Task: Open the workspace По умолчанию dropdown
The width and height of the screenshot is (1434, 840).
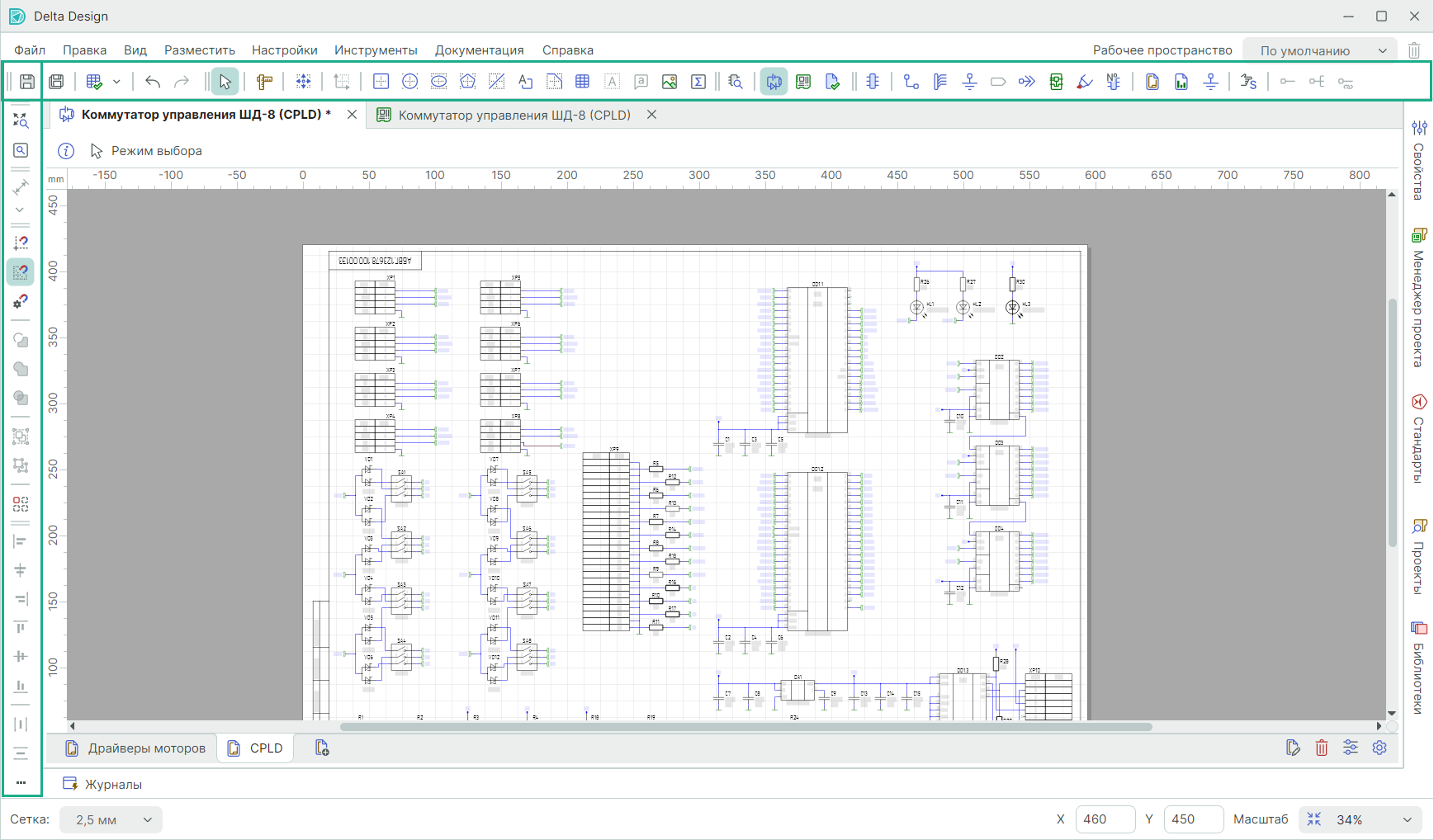Action: coord(1320,50)
